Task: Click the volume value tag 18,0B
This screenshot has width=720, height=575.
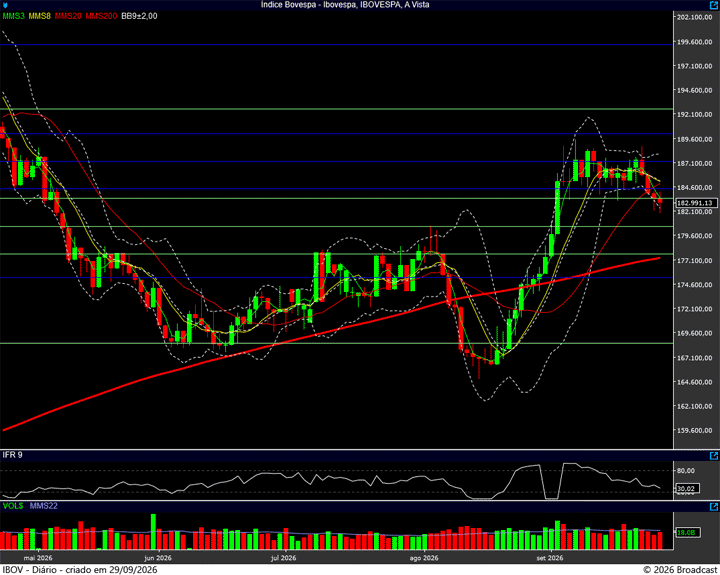Action: click(686, 533)
